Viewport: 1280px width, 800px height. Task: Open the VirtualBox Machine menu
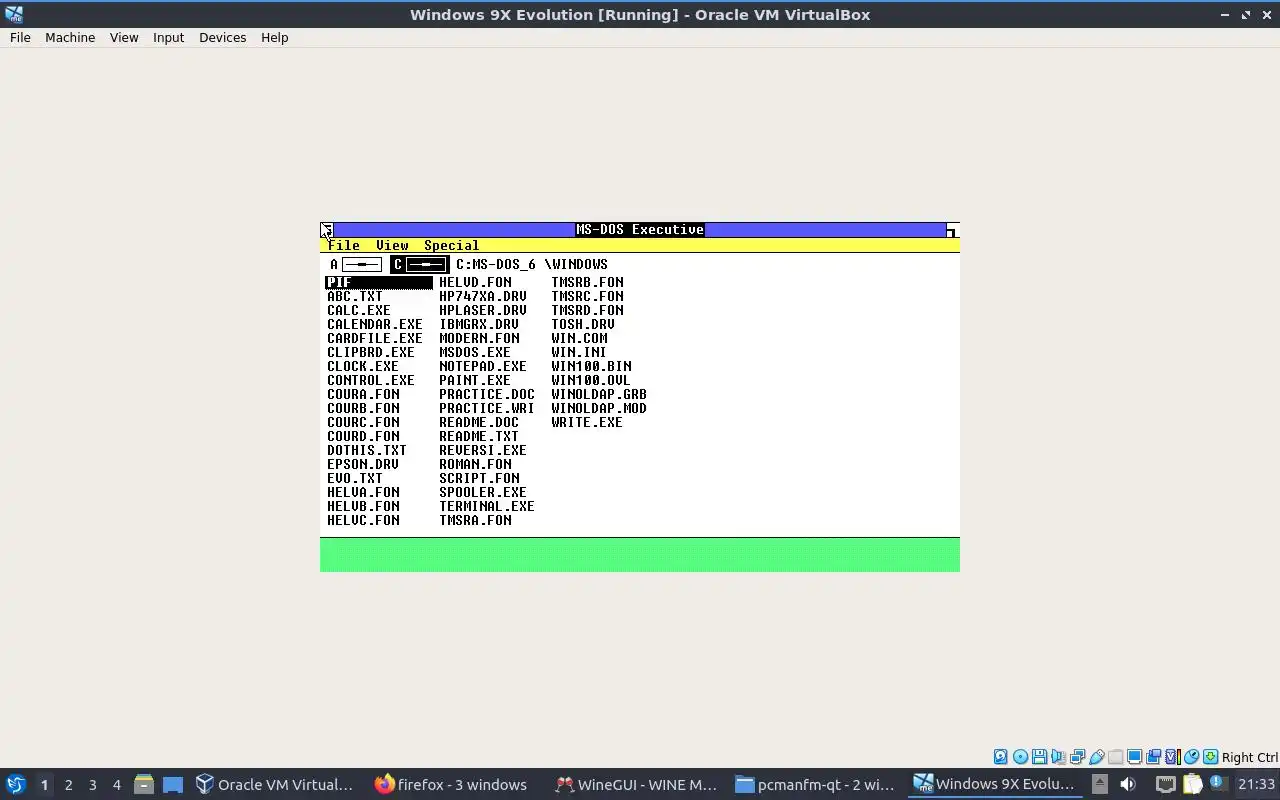70,37
